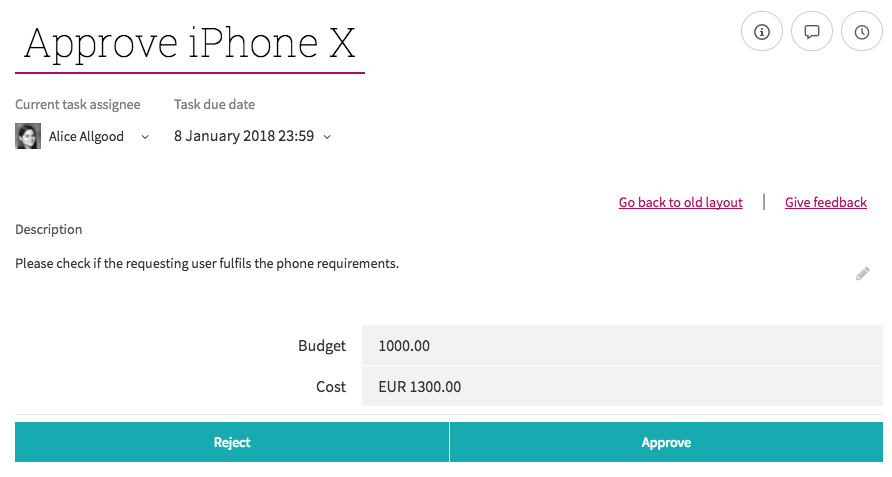This screenshot has height=477, width=892.
Task: Click the Current task assignee label
Action: click(x=77, y=104)
